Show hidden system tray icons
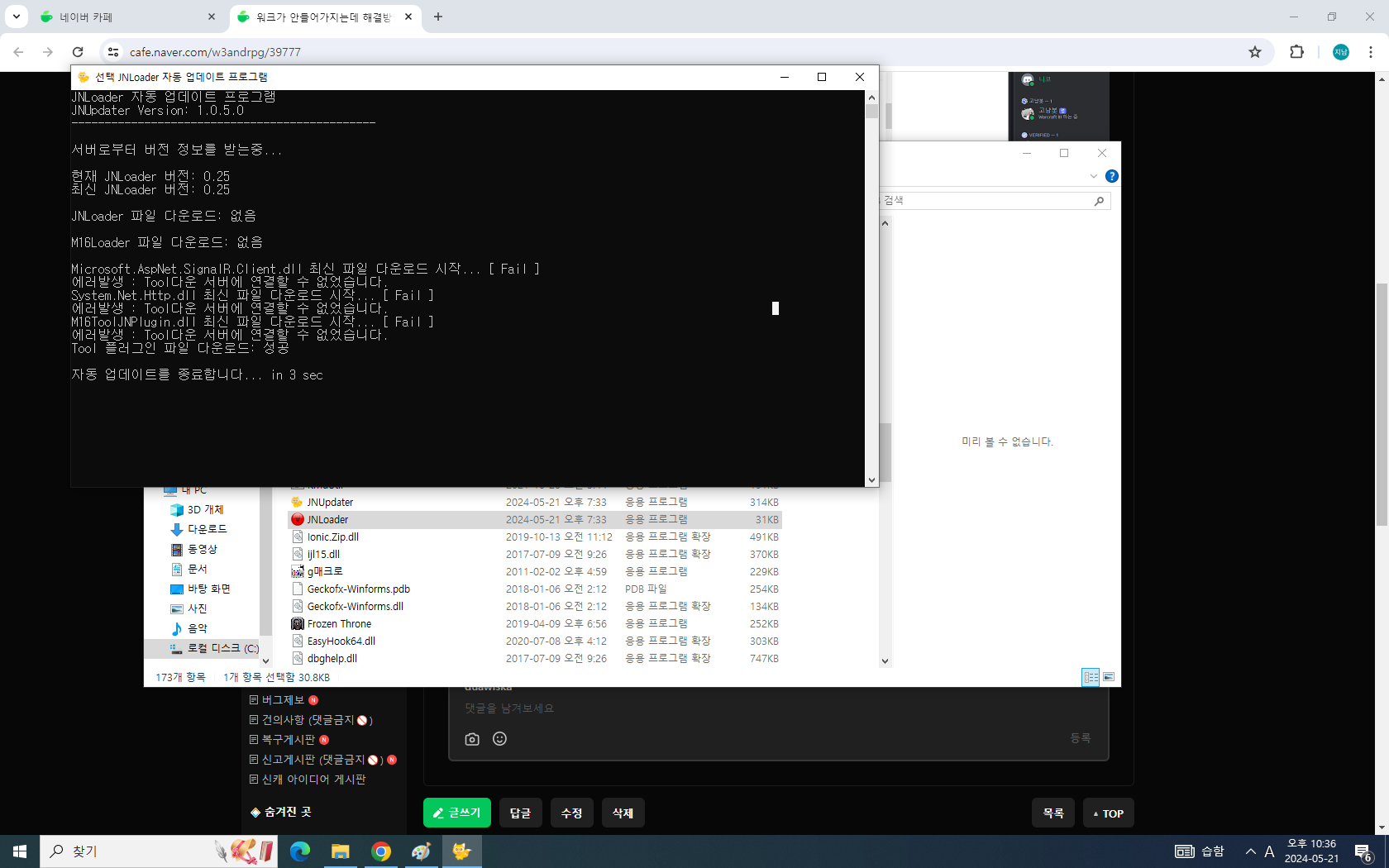Viewport: 1389px width, 868px height. [1250, 851]
